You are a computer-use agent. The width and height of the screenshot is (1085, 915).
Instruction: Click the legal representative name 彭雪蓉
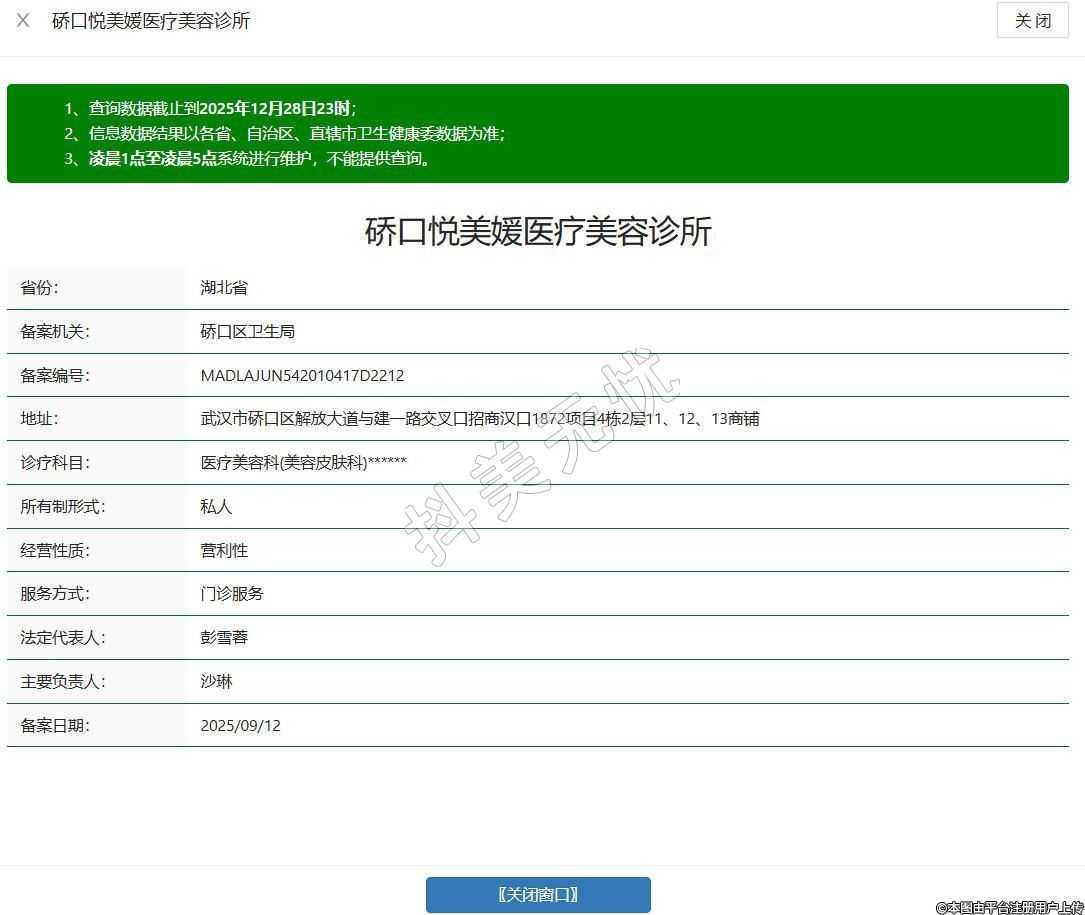pos(224,638)
